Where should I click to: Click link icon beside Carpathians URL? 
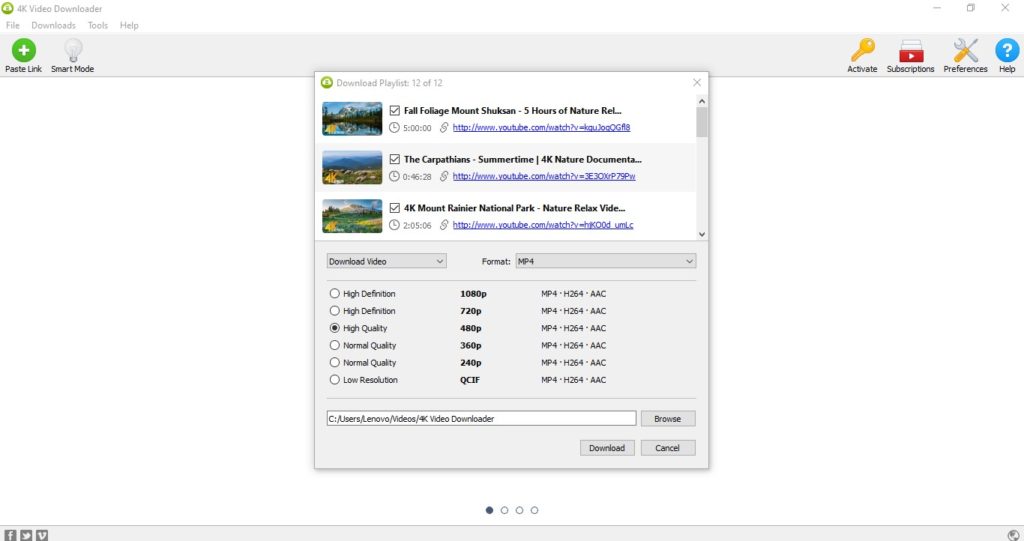pyautogui.click(x=443, y=176)
